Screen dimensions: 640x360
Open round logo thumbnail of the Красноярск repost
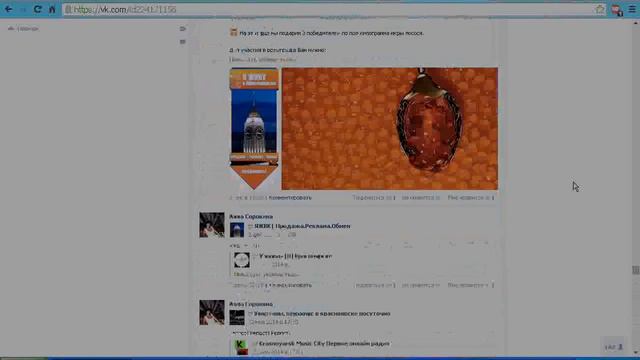pos(242,260)
